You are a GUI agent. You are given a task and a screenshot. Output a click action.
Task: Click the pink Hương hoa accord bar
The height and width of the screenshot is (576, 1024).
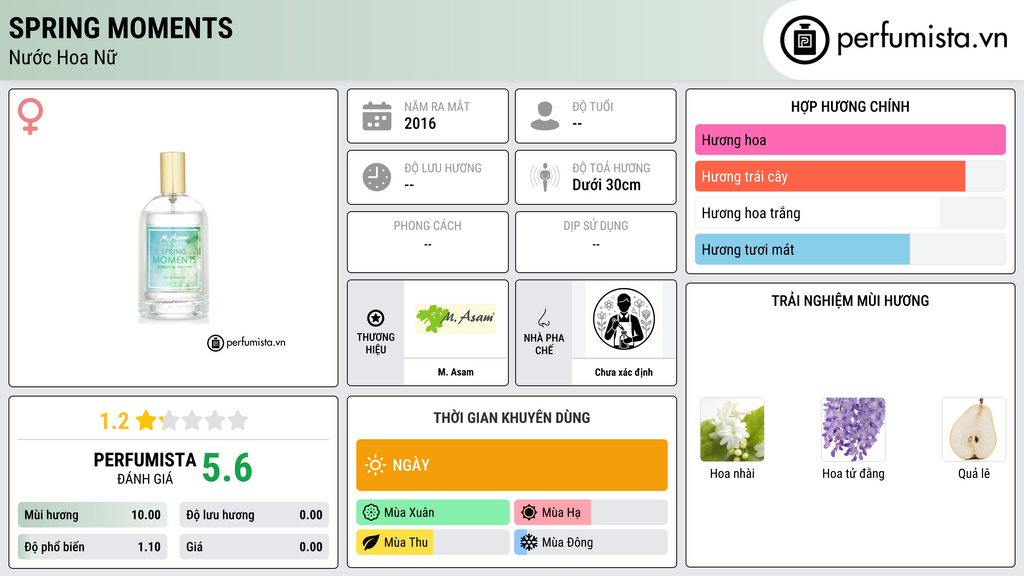coord(850,140)
